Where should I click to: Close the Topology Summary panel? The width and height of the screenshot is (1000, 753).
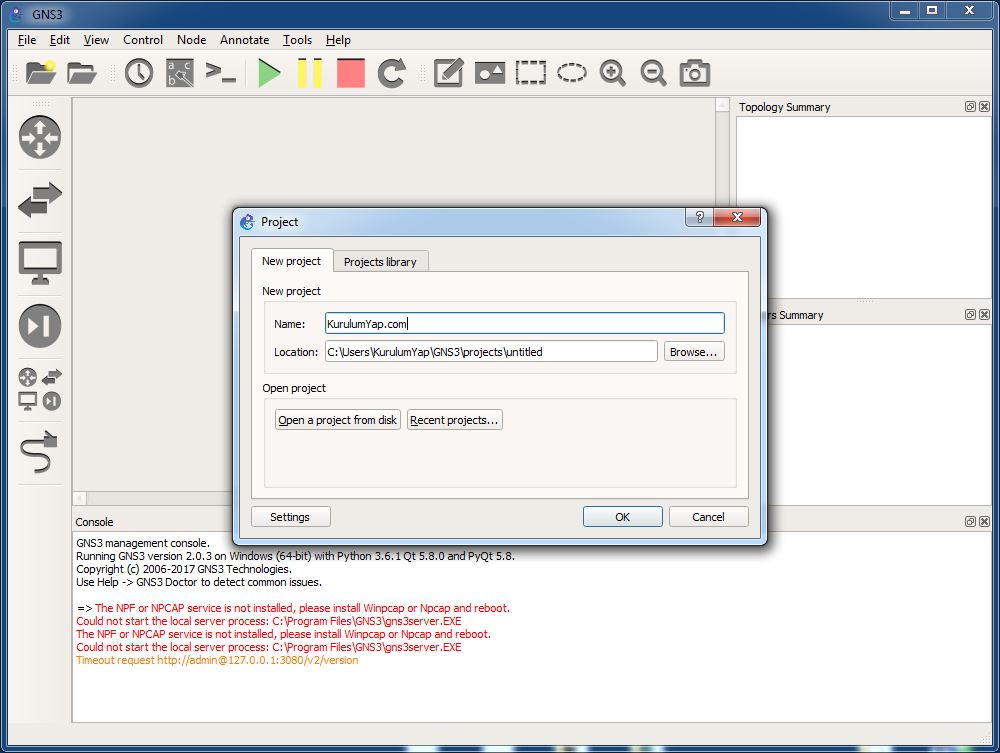tap(985, 106)
